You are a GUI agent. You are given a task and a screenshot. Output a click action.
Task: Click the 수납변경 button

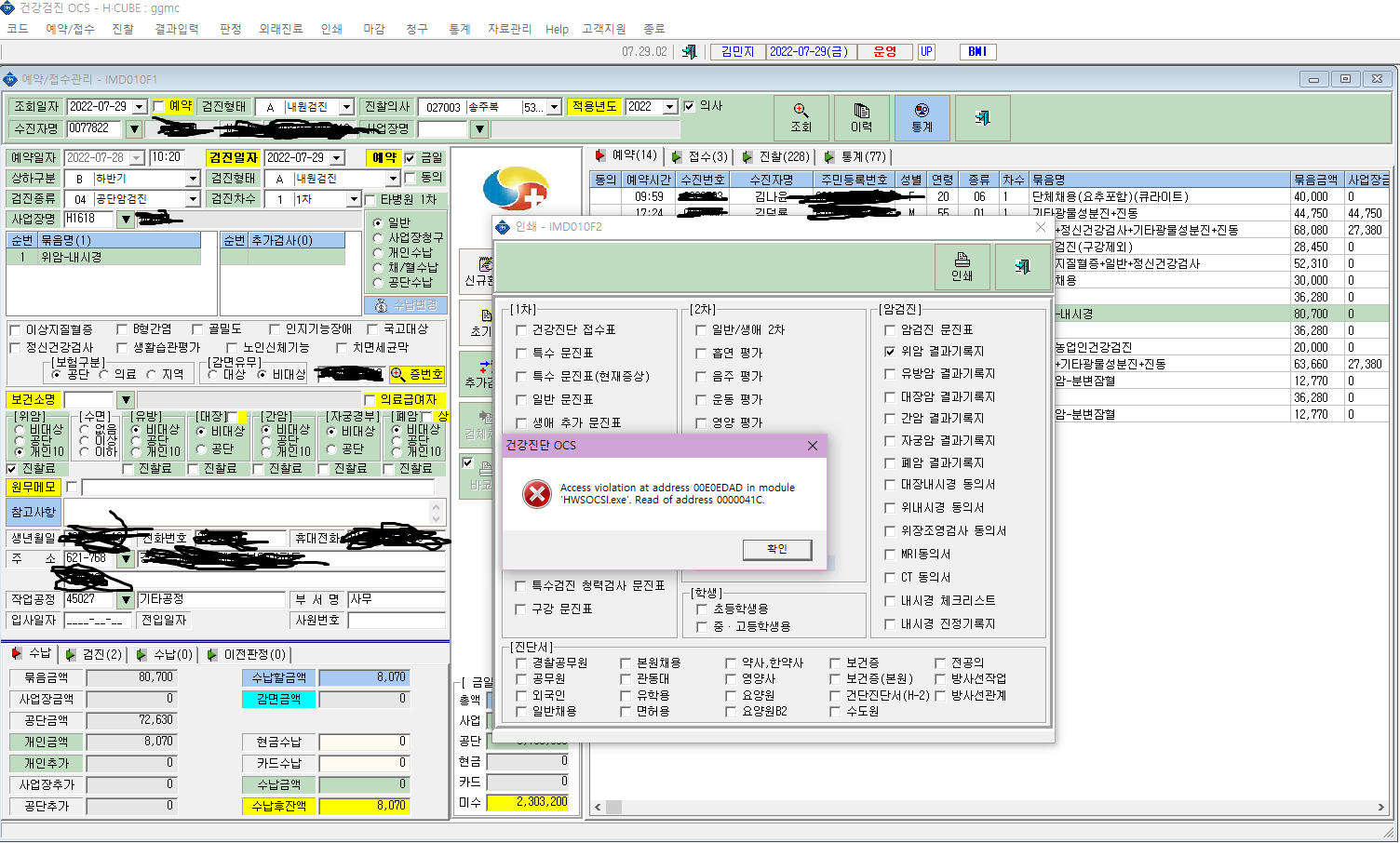pos(406,305)
